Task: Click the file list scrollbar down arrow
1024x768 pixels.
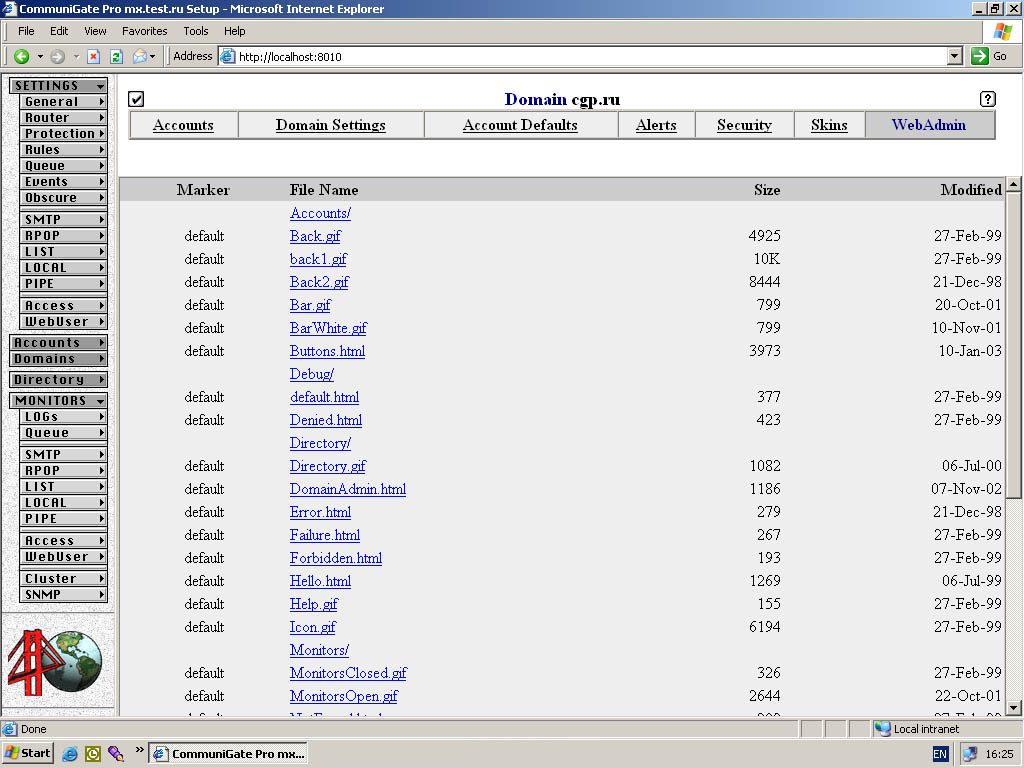Action: [x=1014, y=708]
